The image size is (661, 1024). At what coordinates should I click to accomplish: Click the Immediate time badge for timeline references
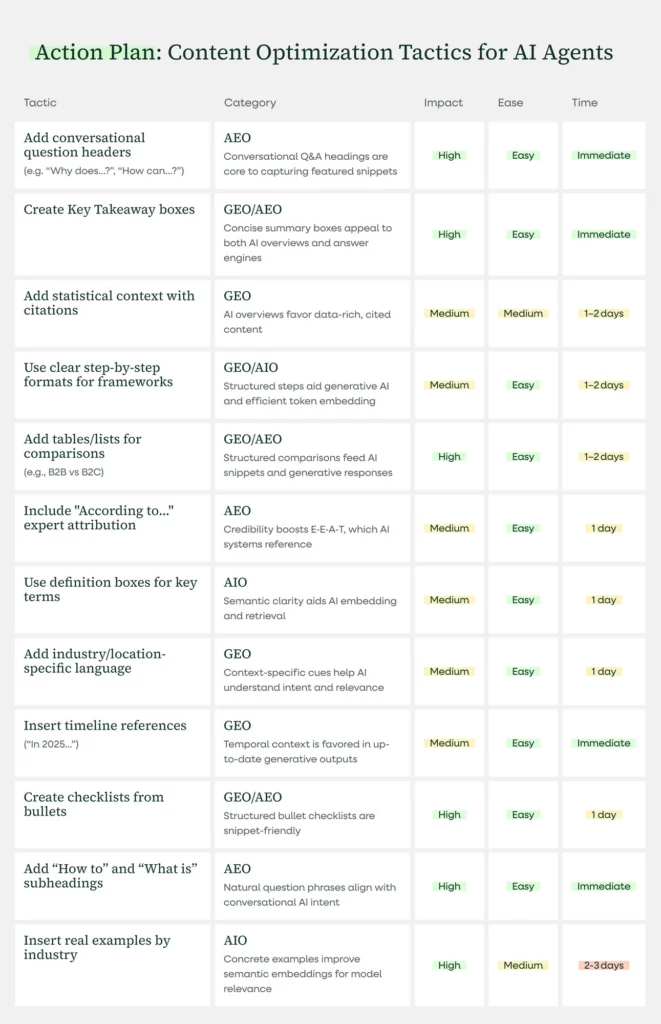coord(603,743)
